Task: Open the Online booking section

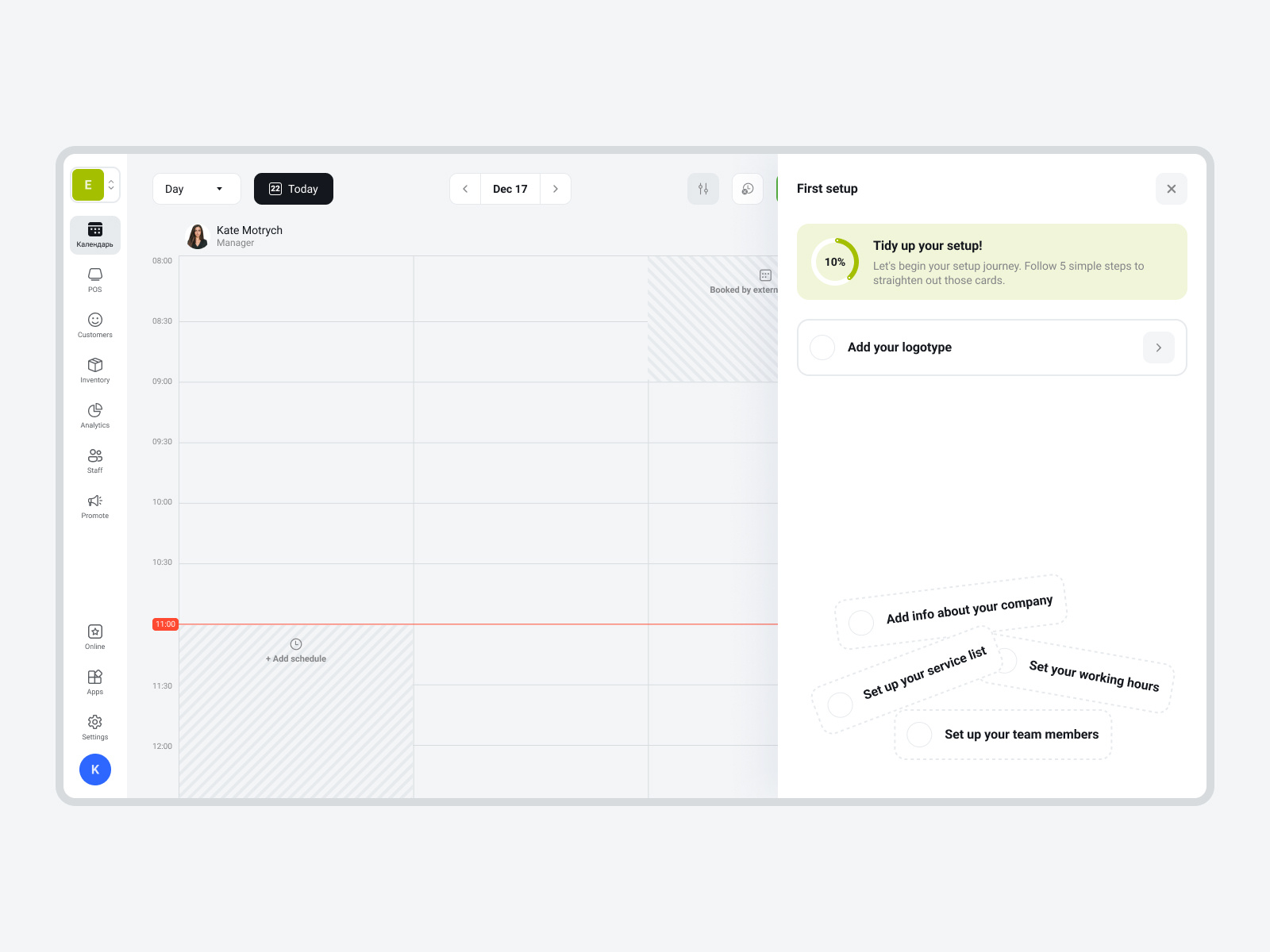Action: pos(94,636)
